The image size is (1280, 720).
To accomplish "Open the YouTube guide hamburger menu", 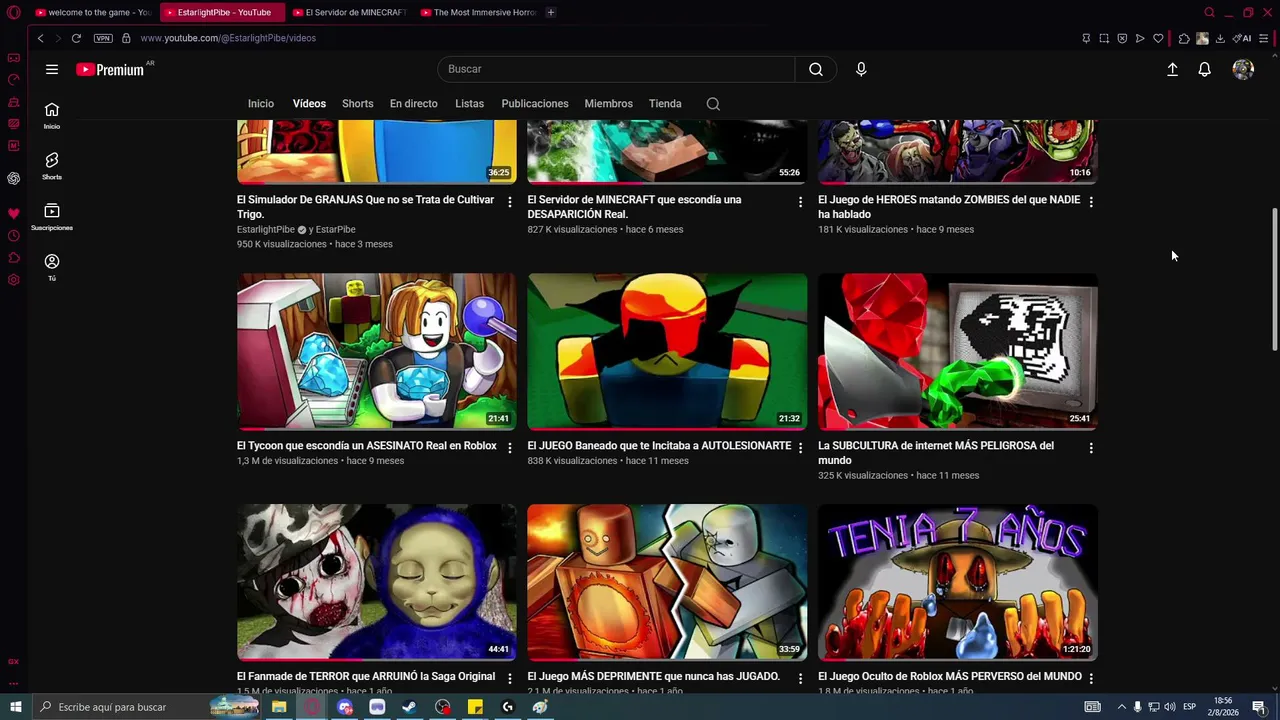I will click(52, 69).
